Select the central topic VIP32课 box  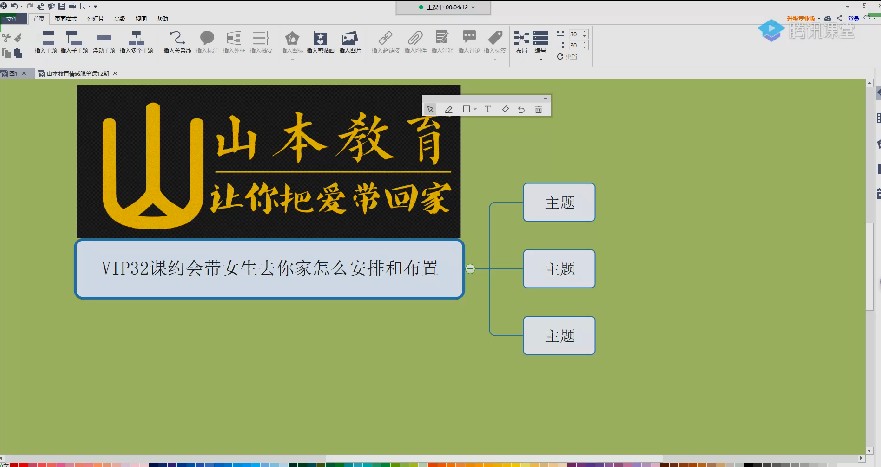[x=270, y=269]
